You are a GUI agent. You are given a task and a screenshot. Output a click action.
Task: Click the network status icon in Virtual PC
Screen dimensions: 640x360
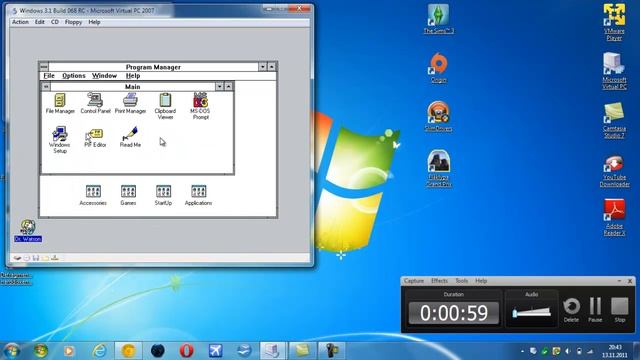pos(55,258)
